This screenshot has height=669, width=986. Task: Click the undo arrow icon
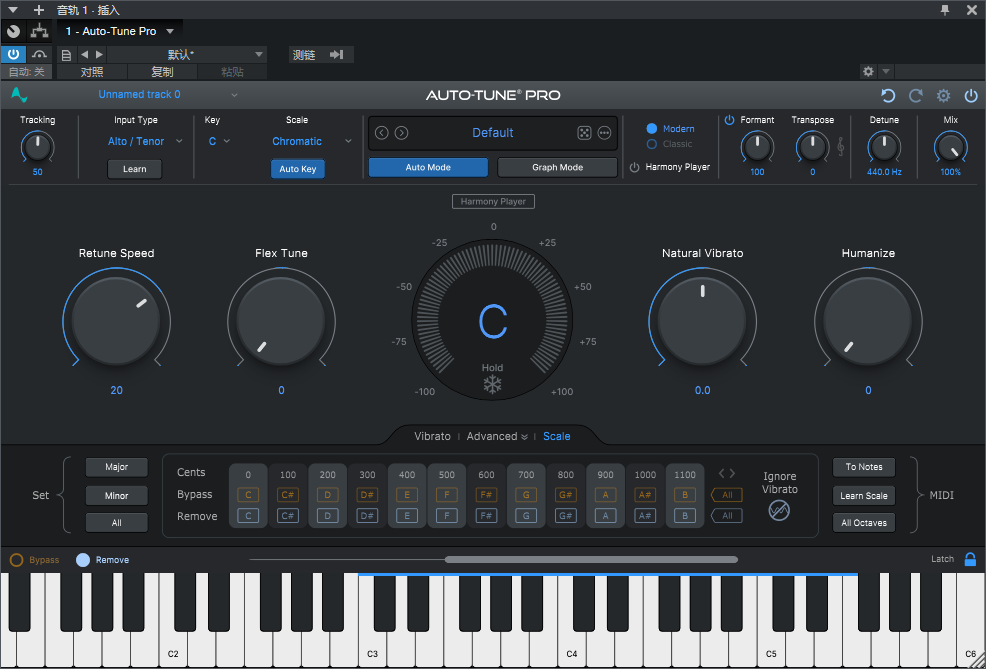click(888, 96)
